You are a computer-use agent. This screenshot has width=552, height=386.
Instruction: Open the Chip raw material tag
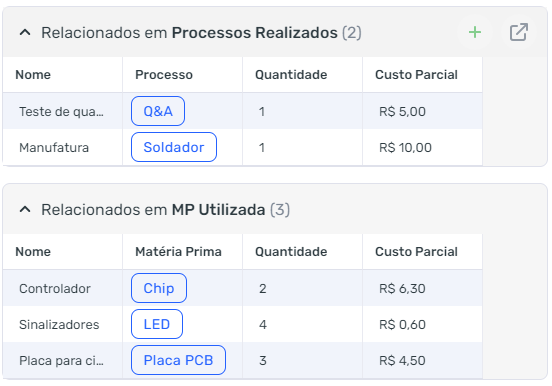click(x=159, y=288)
